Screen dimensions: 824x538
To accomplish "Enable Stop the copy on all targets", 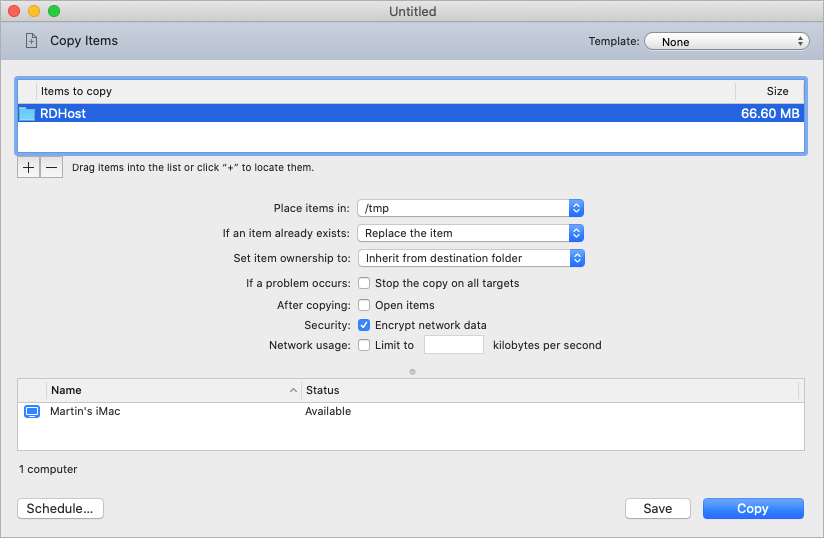I will click(365, 283).
